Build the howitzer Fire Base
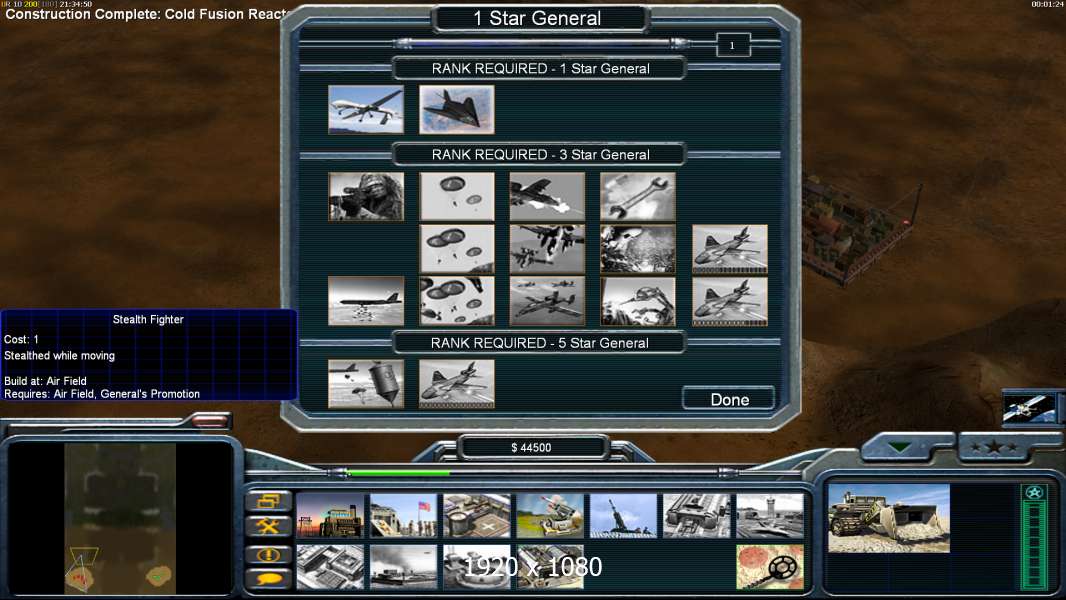Screen dimensions: 1066x600 tap(624, 516)
